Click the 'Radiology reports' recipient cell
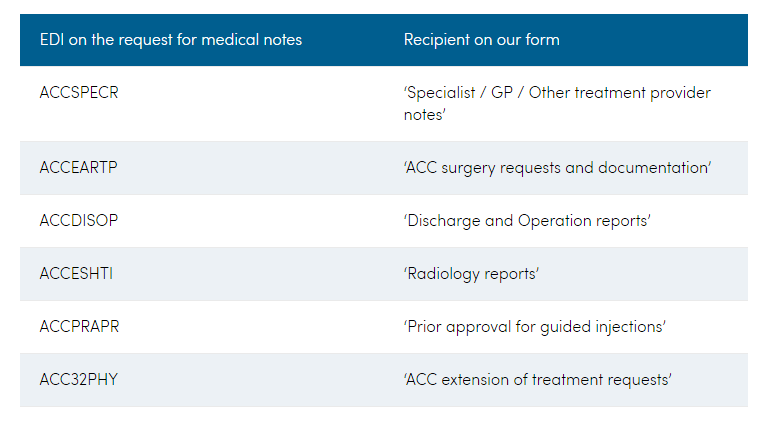762x421 pixels. pyautogui.click(x=471, y=274)
